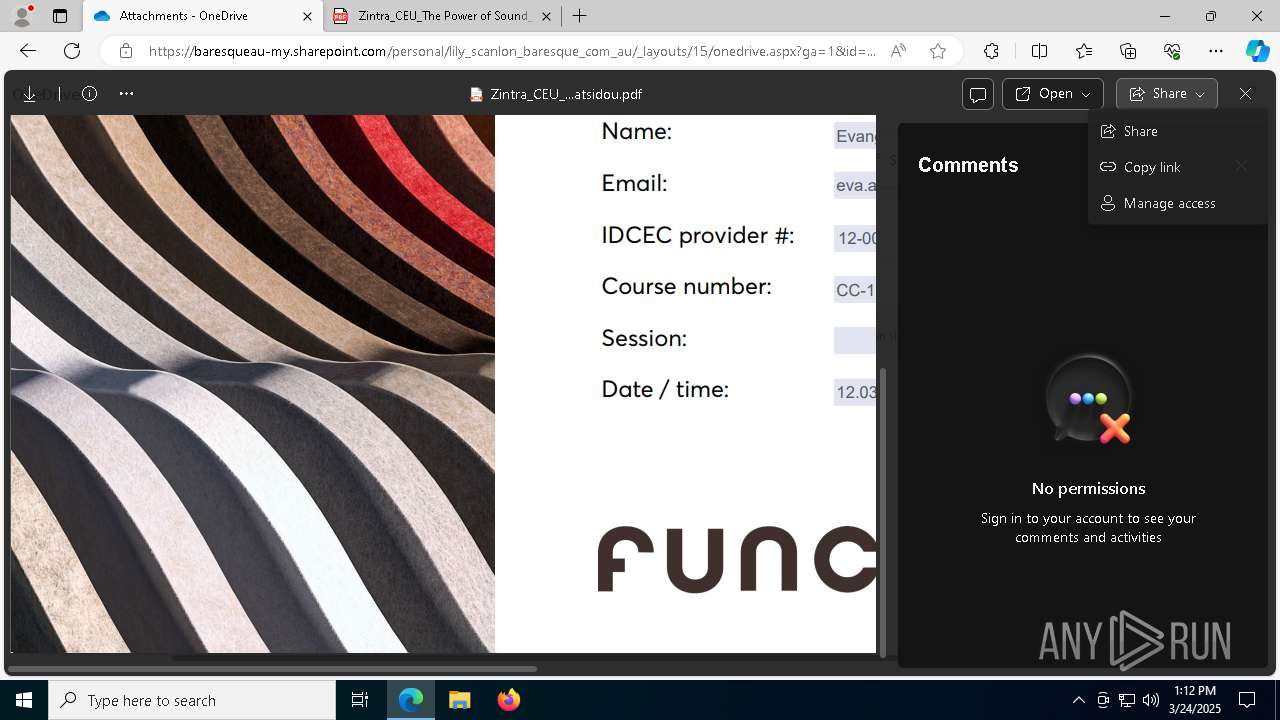This screenshot has width=1280, height=720.
Task: Click the Name form field
Action: (855, 136)
